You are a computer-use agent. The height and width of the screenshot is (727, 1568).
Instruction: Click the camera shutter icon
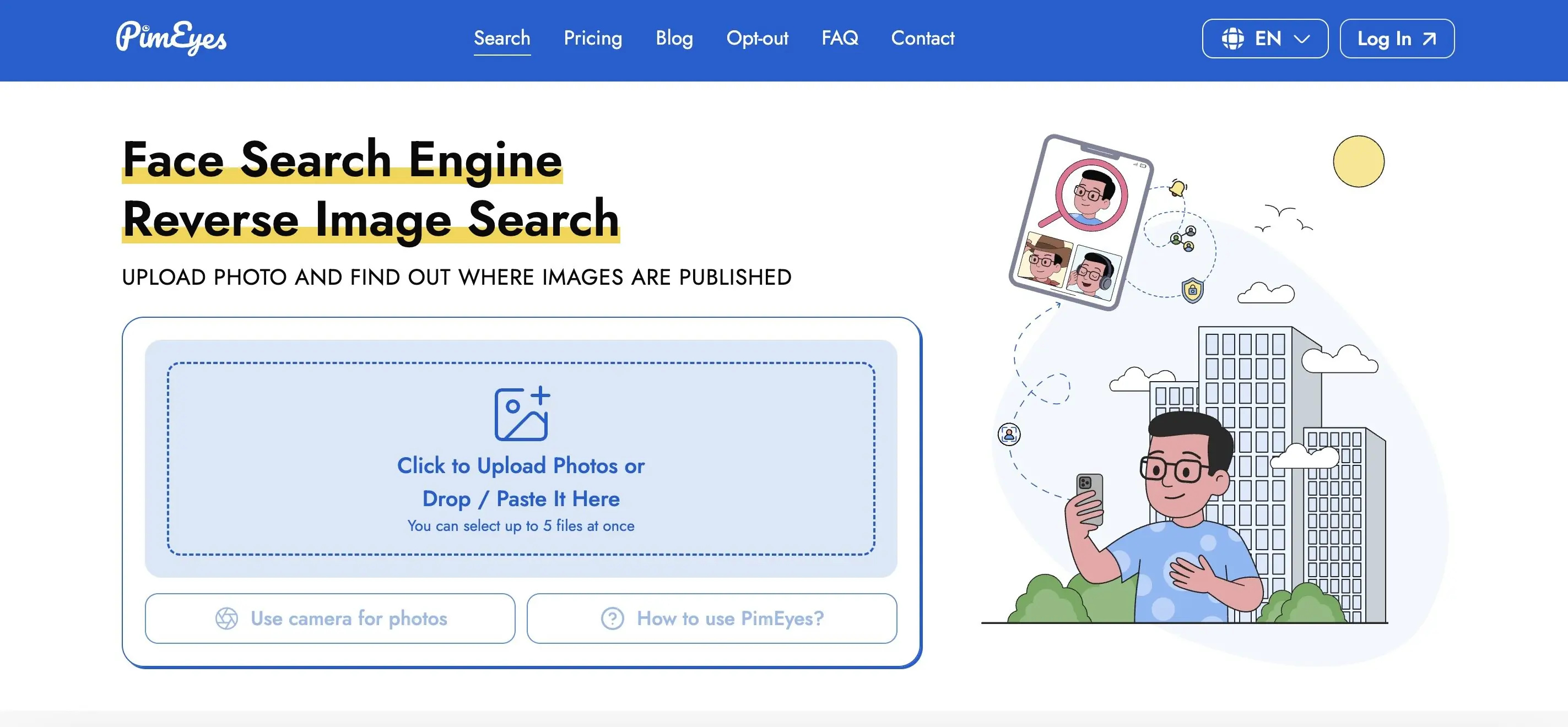pyautogui.click(x=226, y=619)
